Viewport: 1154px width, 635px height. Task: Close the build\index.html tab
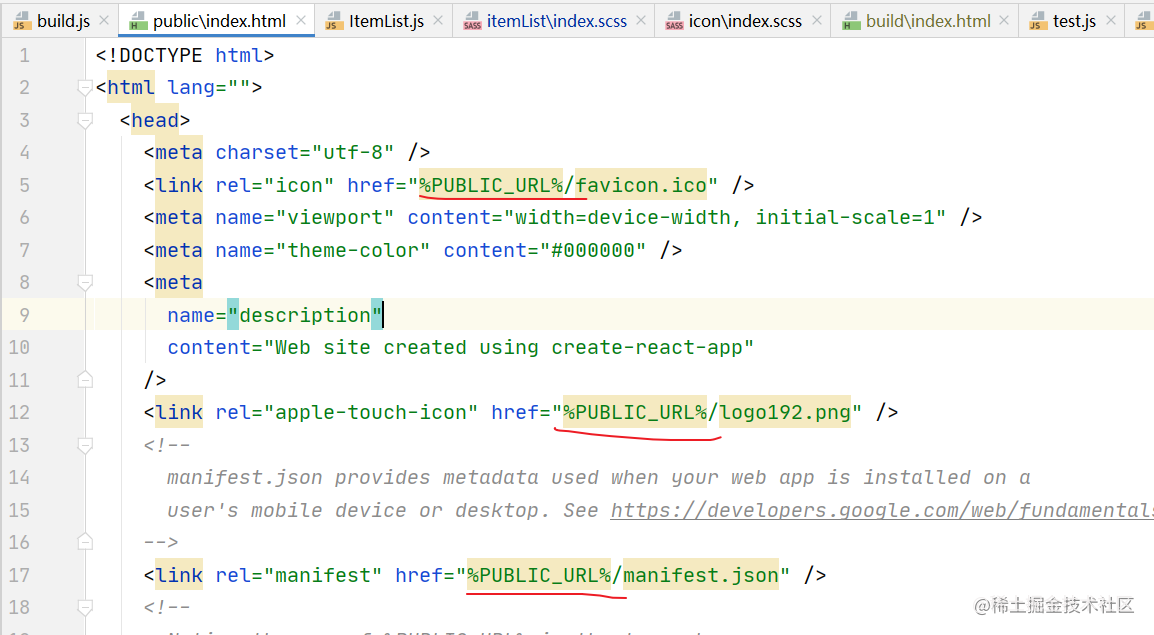coord(1004,21)
